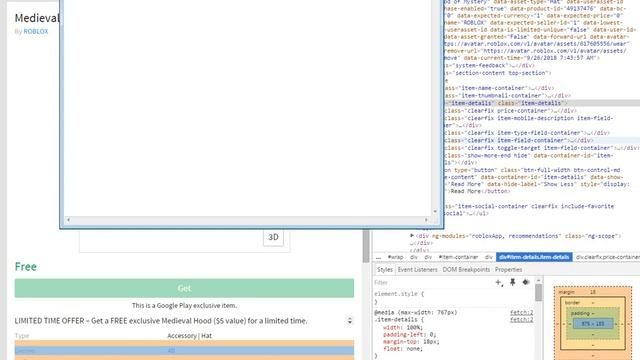
Task: Click the page vertical scrollbar thumb
Action: (x=366, y=246)
